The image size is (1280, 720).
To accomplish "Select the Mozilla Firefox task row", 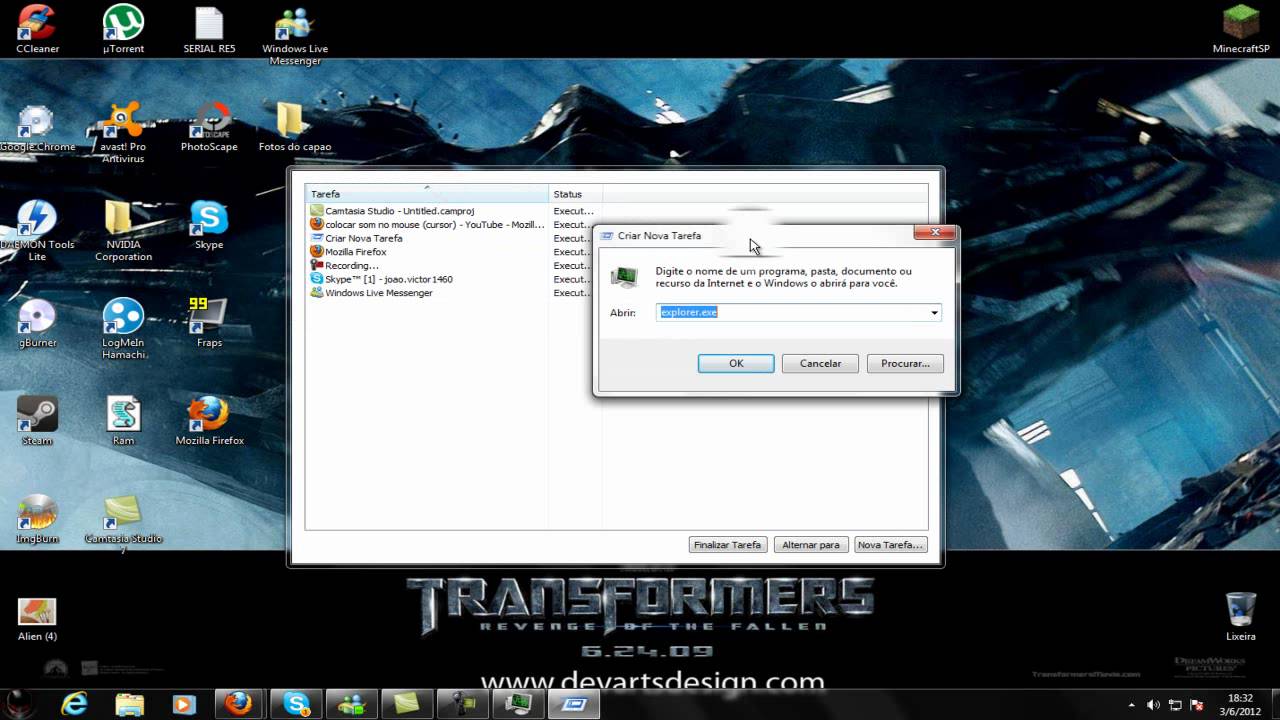I will point(450,252).
